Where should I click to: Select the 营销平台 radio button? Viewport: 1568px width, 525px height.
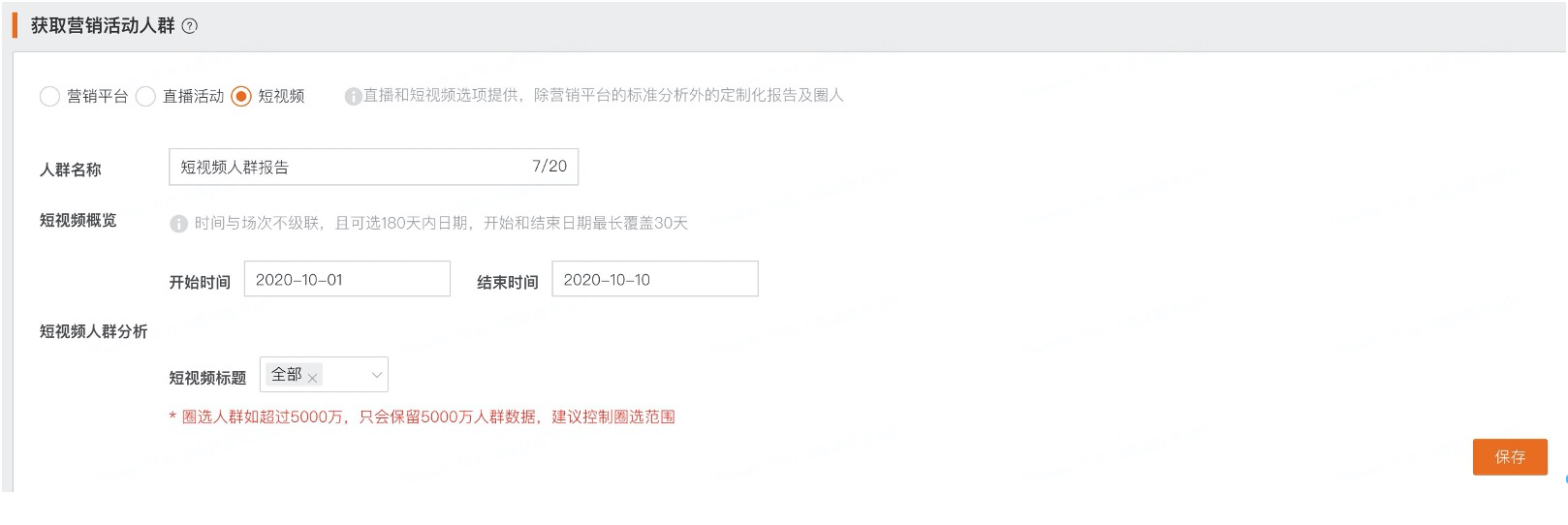(x=49, y=96)
